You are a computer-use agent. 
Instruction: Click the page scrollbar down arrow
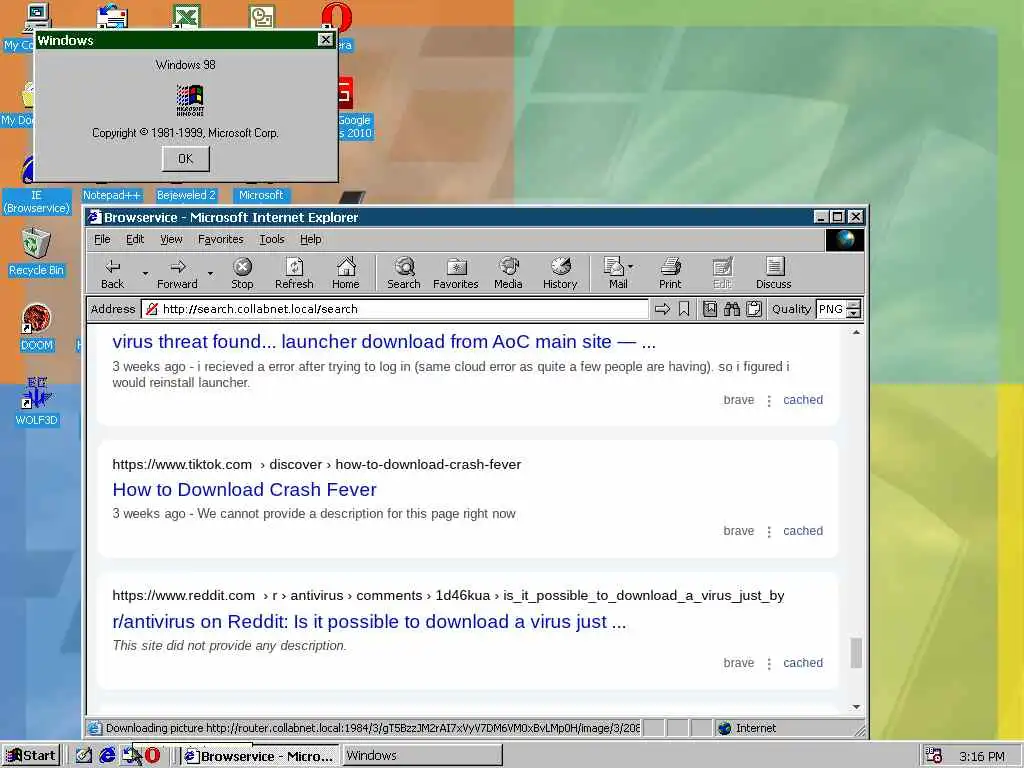coord(856,707)
